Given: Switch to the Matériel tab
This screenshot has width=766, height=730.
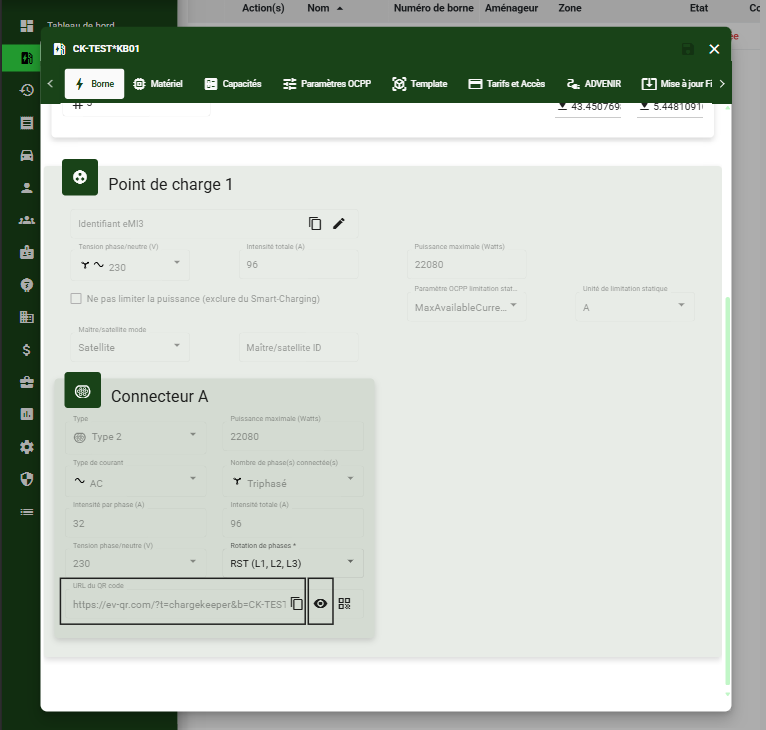Looking at the screenshot, I should click(x=158, y=84).
